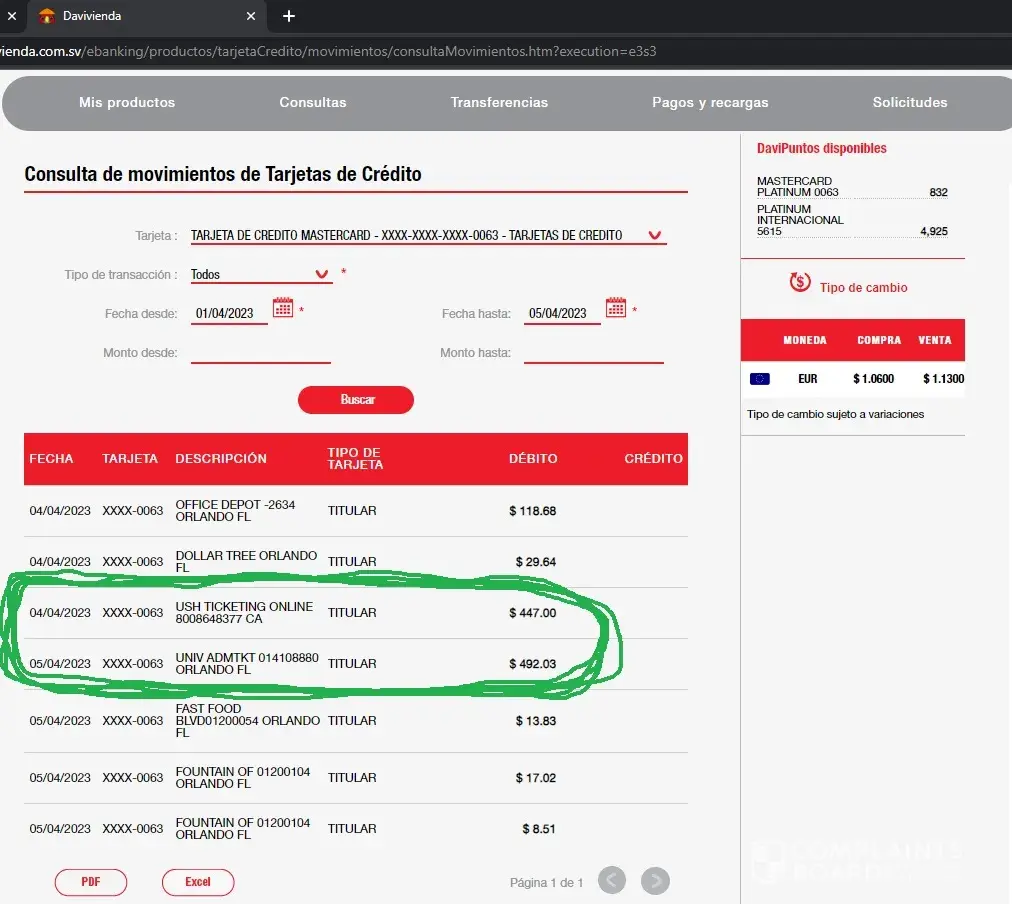The width and height of the screenshot is (1012, 904).
Task: Select the USH TICKETING ONLINE description
Action: (x=244, y=612)
